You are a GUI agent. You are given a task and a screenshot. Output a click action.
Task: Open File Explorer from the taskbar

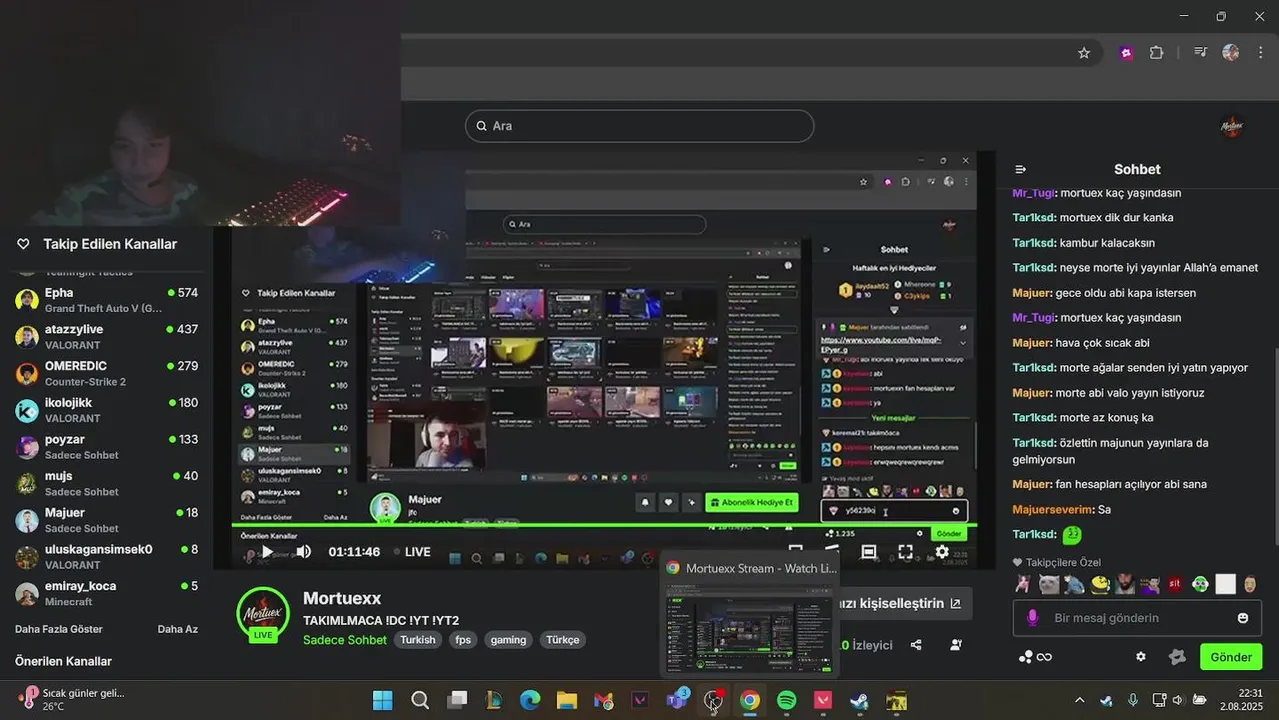(x=567, y=700)
